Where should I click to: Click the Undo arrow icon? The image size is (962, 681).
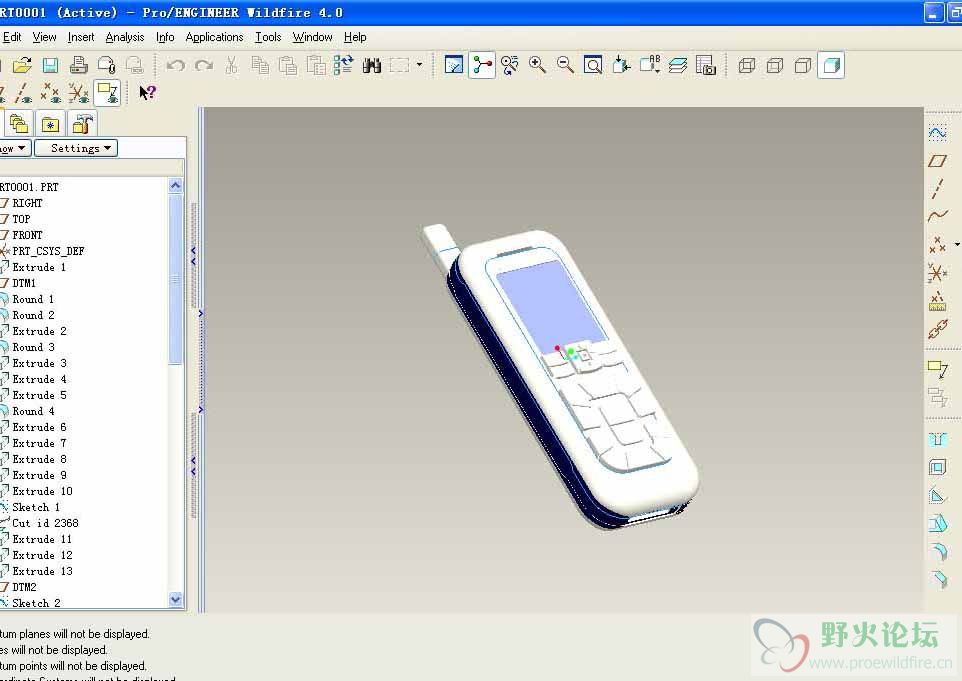click(x=175, y=65)
